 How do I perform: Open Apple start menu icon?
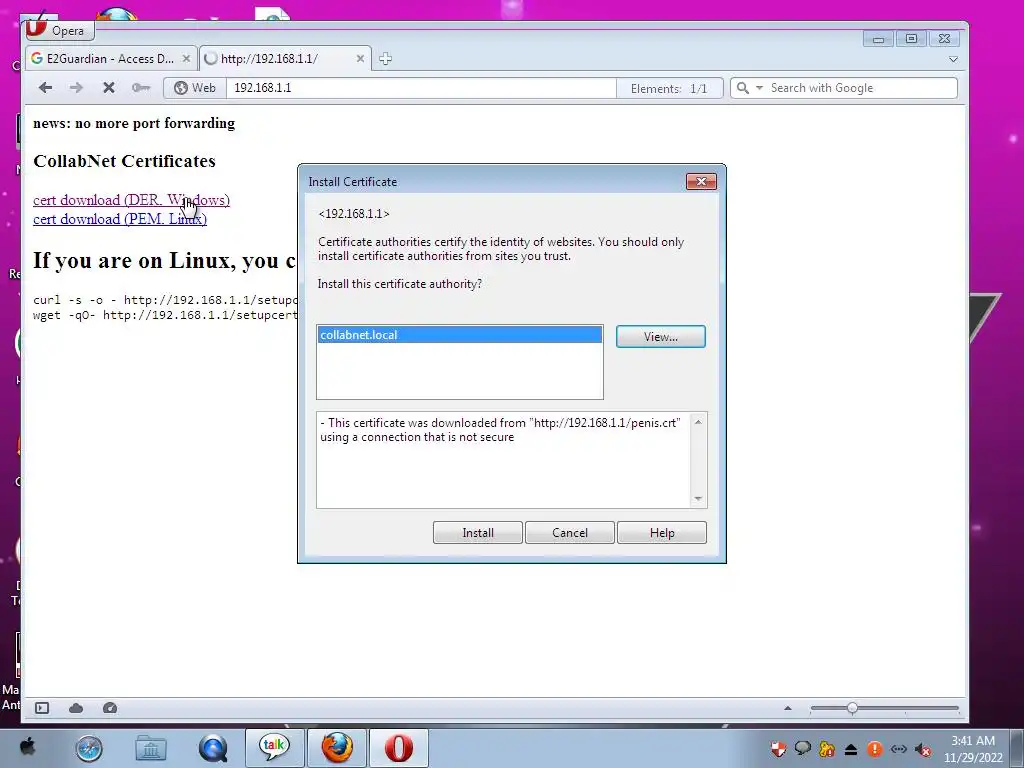click(27, 746)
